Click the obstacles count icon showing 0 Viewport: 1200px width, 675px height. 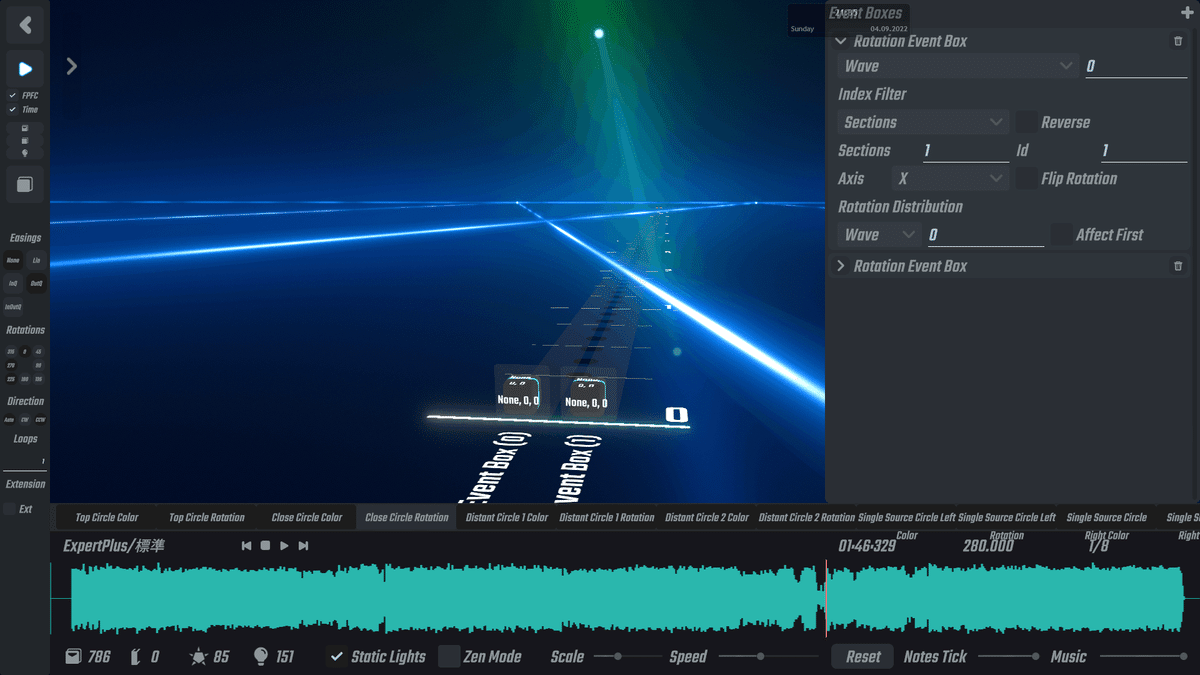point(136,657)
